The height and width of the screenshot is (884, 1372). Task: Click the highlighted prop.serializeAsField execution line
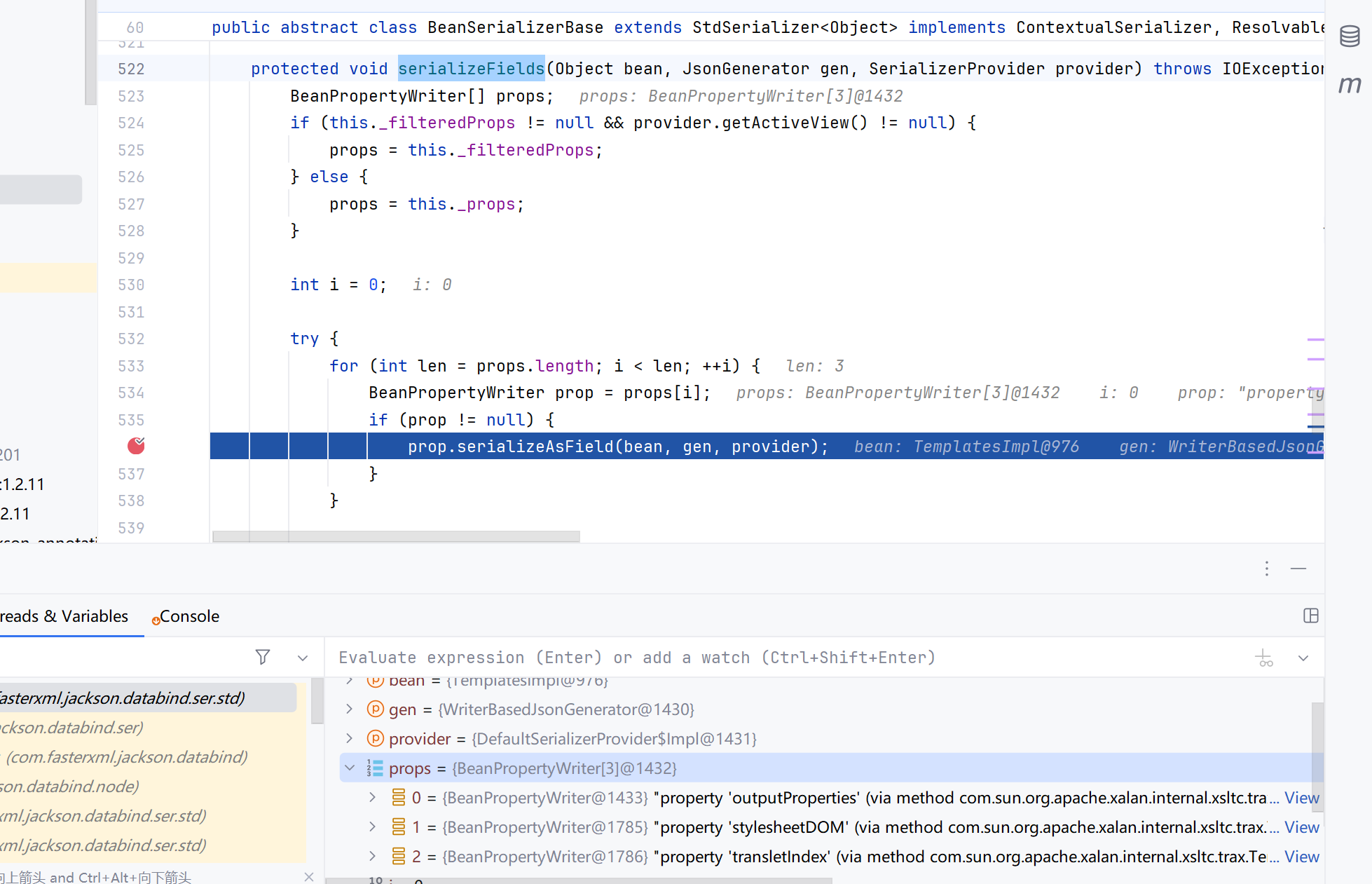pyautogui.click(x=767, y=447)
